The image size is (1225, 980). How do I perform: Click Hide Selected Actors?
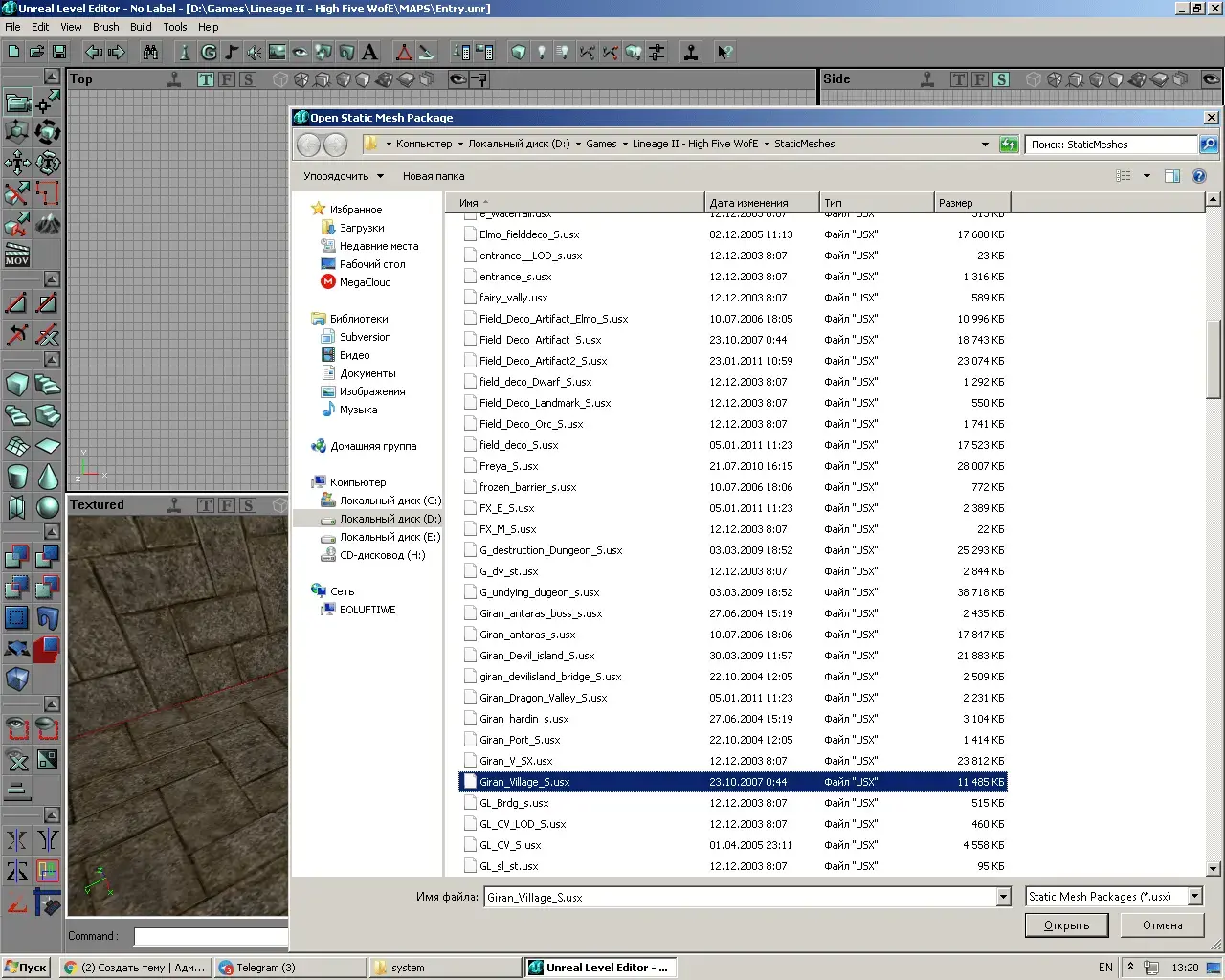48,729
